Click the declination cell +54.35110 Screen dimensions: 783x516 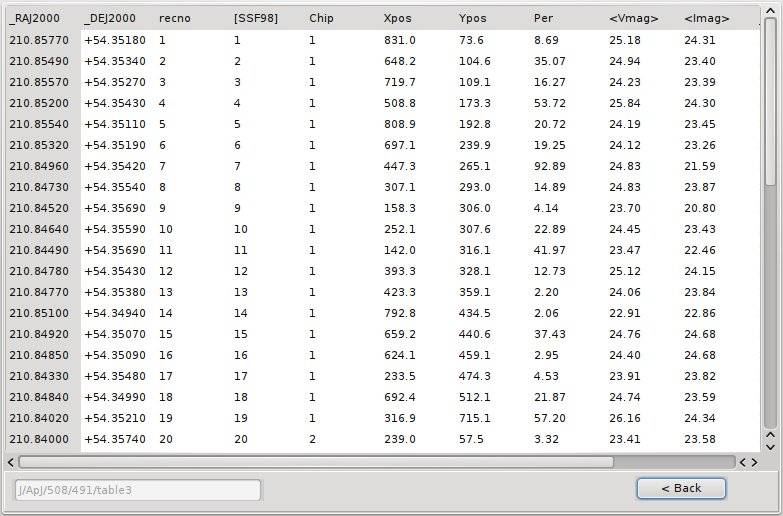[x=115, y=124]
